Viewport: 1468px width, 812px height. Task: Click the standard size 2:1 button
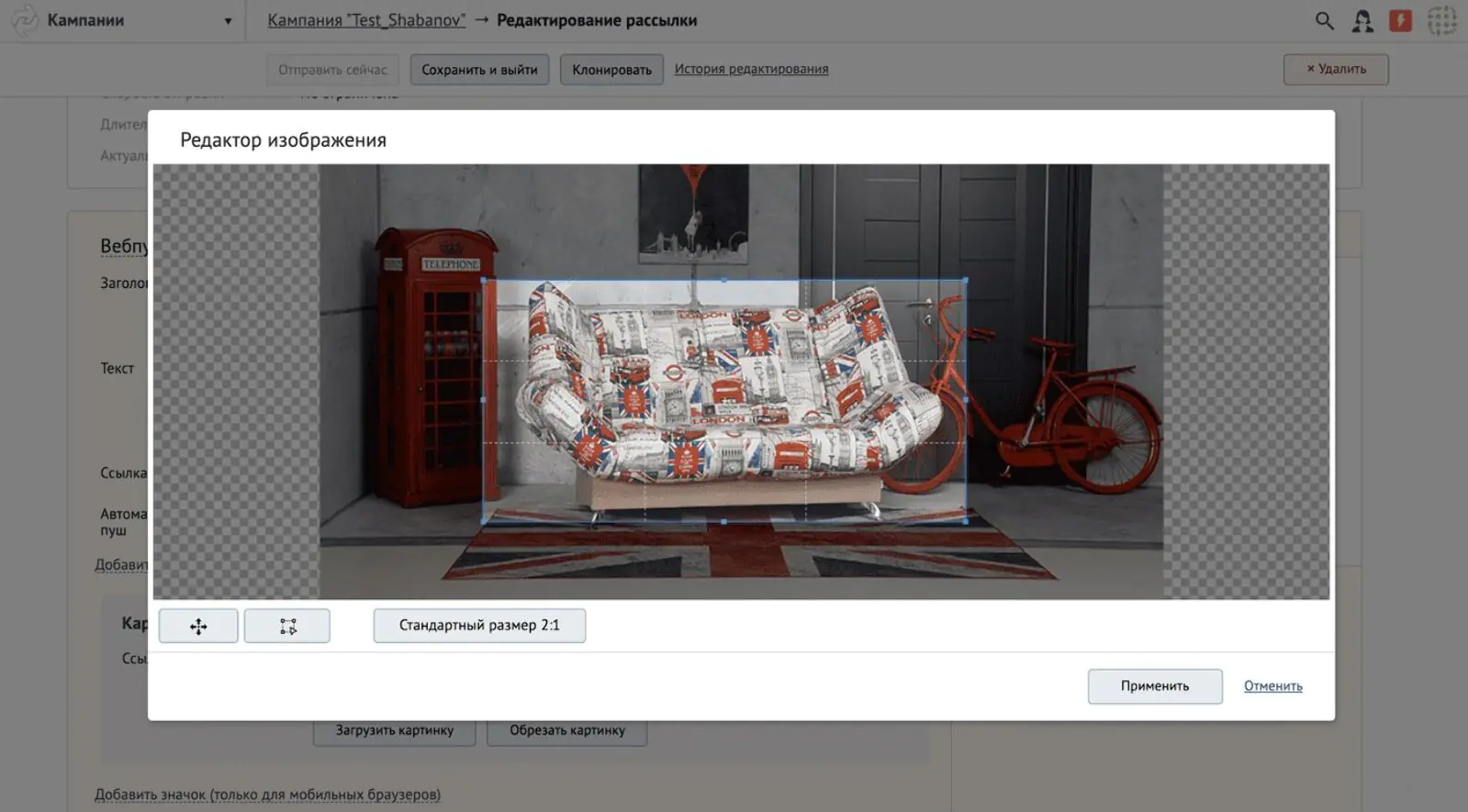(479, 626)
